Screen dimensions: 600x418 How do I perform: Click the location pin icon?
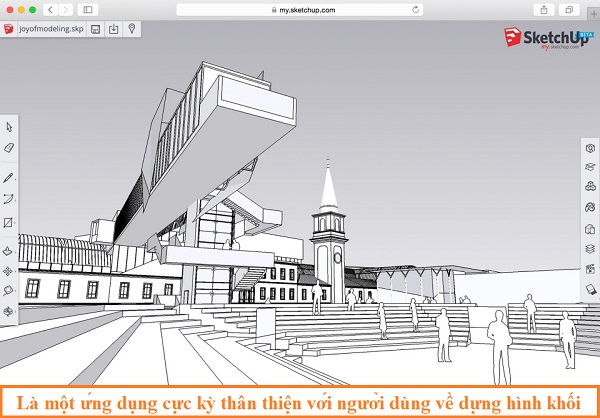point(132,30)
